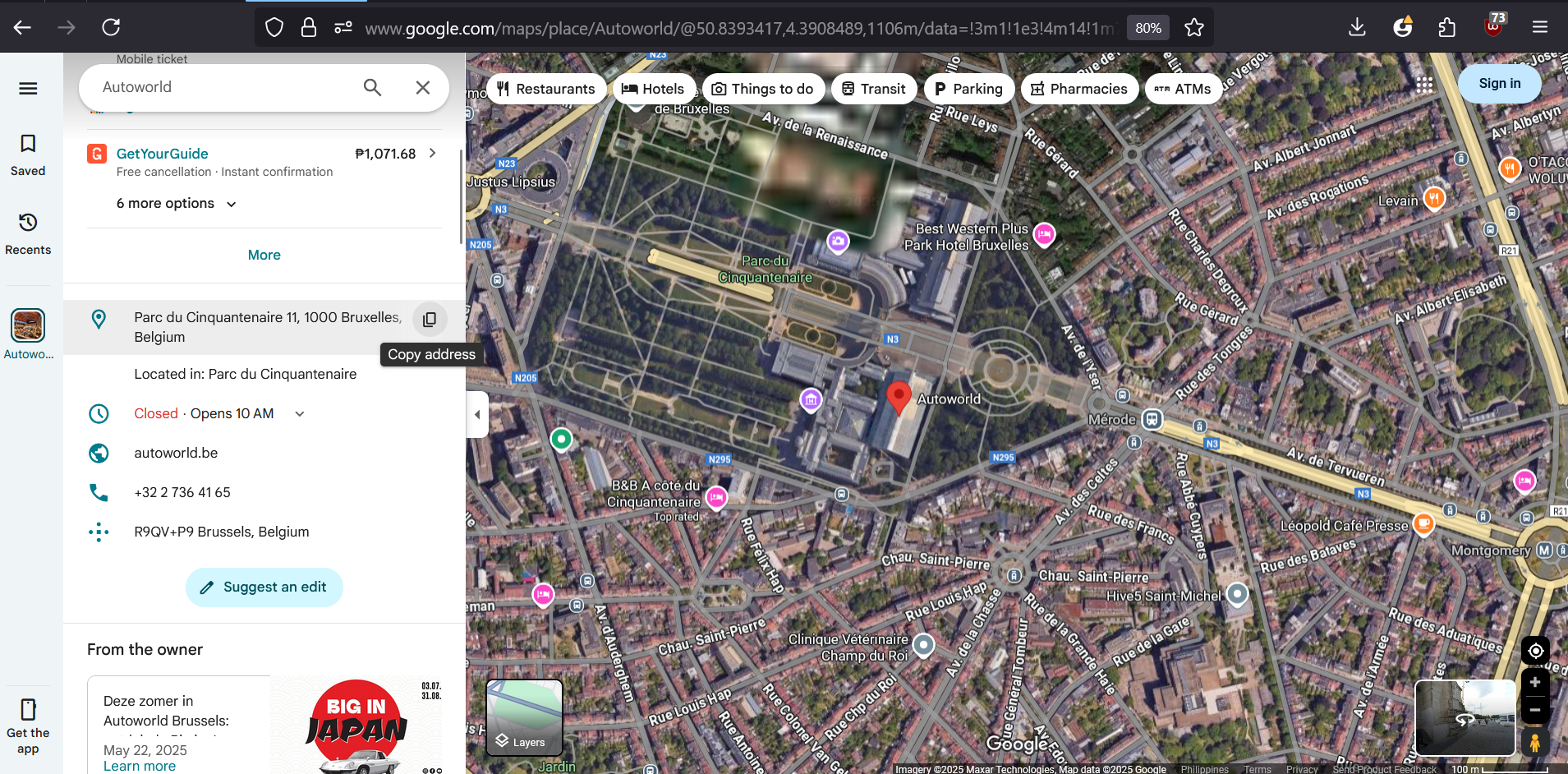The width and height of the screenshot is (1568, 774).
Task: Filter map by Restaurants
Action: pos(546,89)
